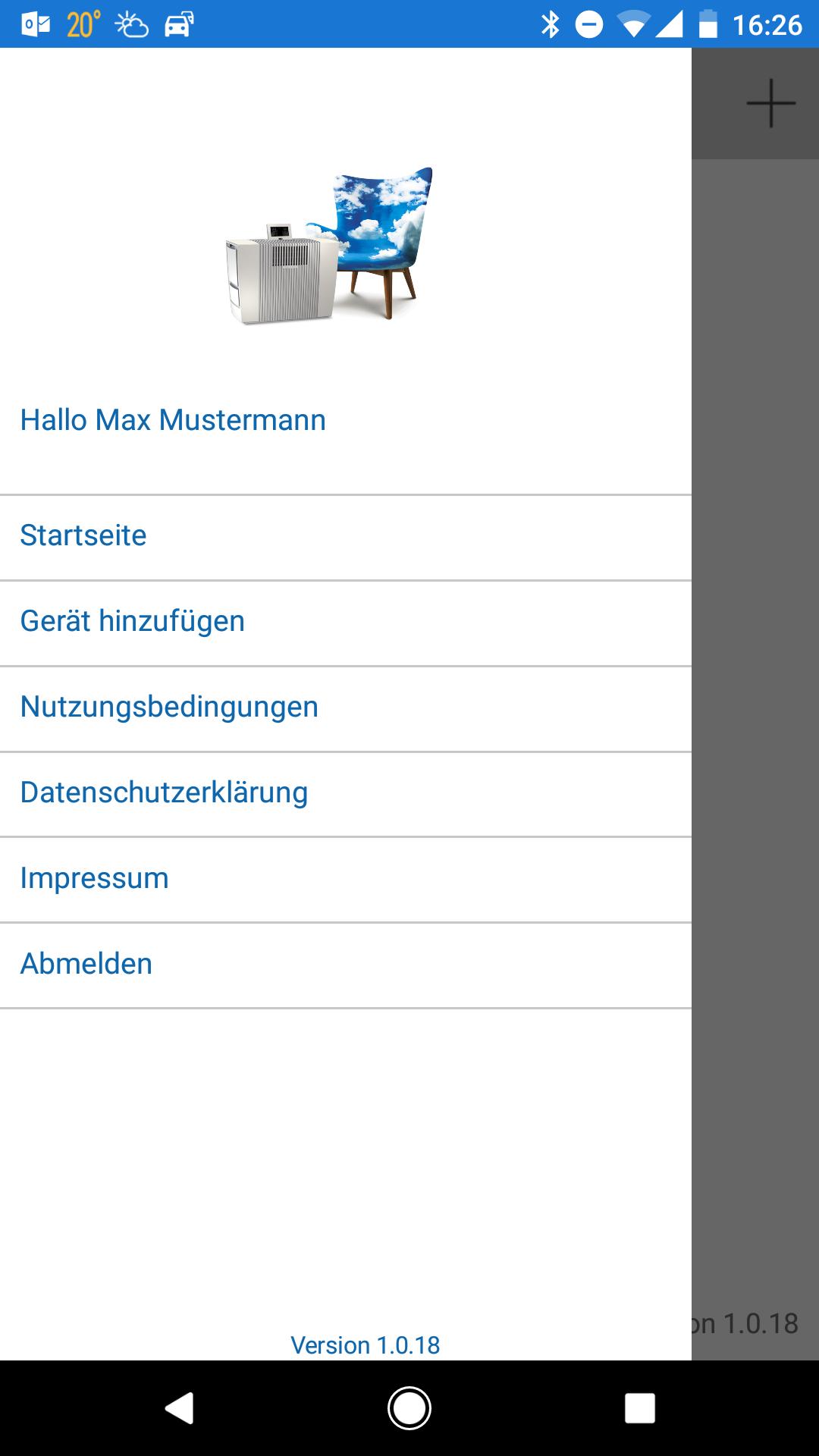Tap the do-not-disturb status icon
The width and height of the screenshot is (819, 1456).
tap(589, 25)
